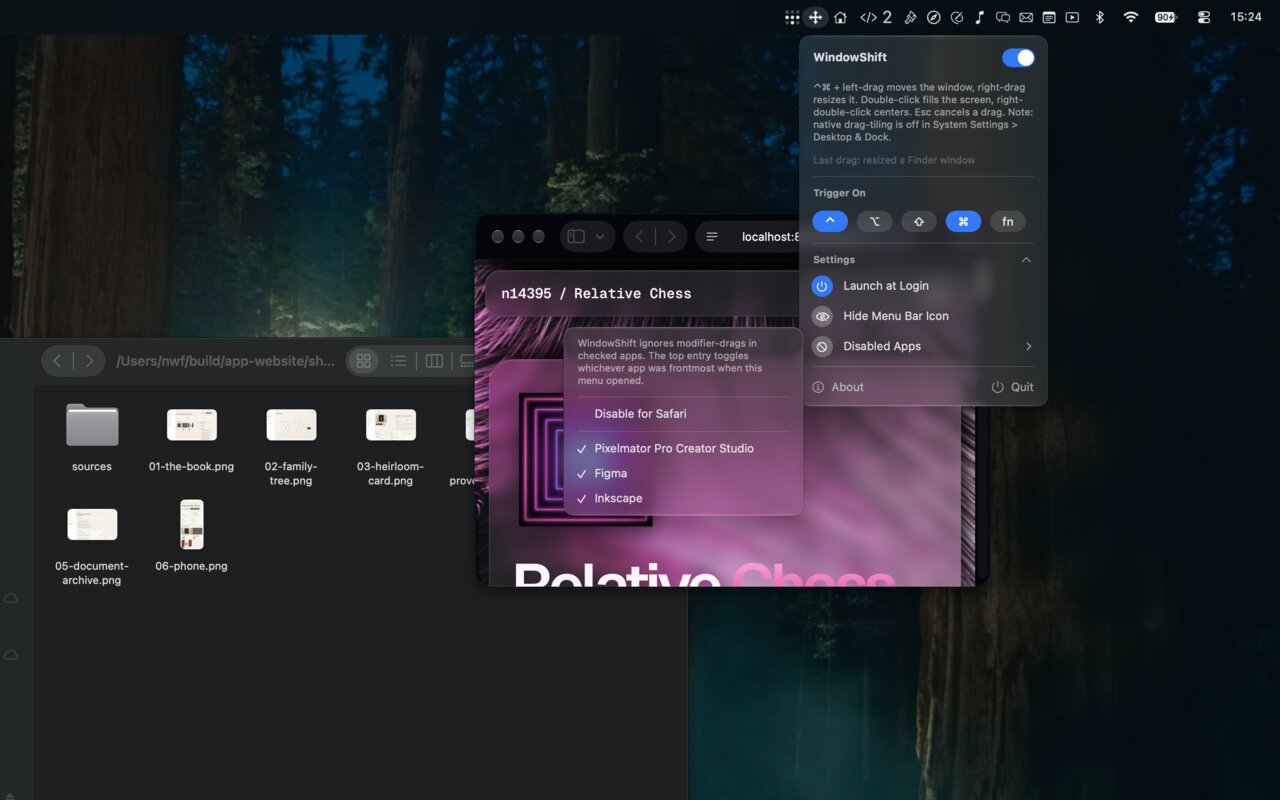Toggle the Command (⌘) trigger key

[x=963, y=222]
